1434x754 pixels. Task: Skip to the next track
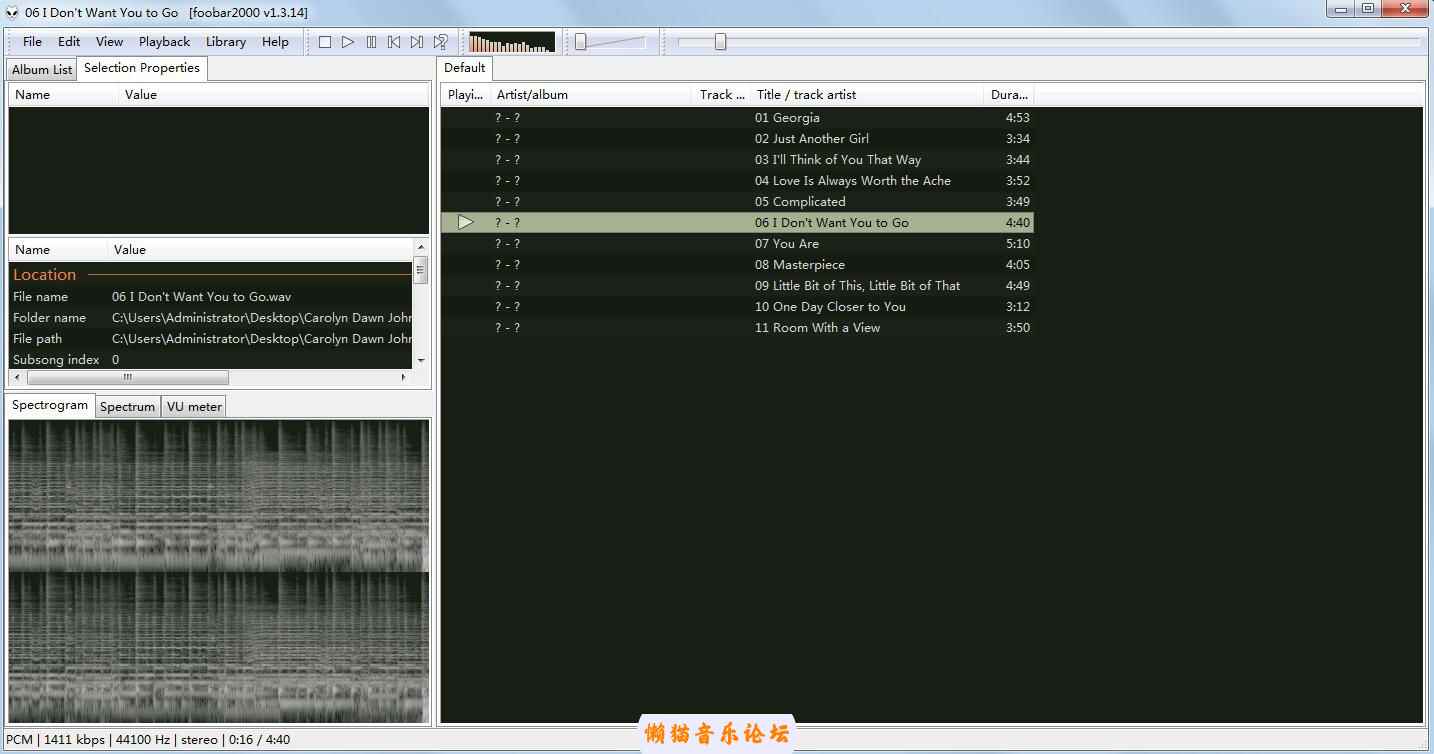(x=417, y=42)
